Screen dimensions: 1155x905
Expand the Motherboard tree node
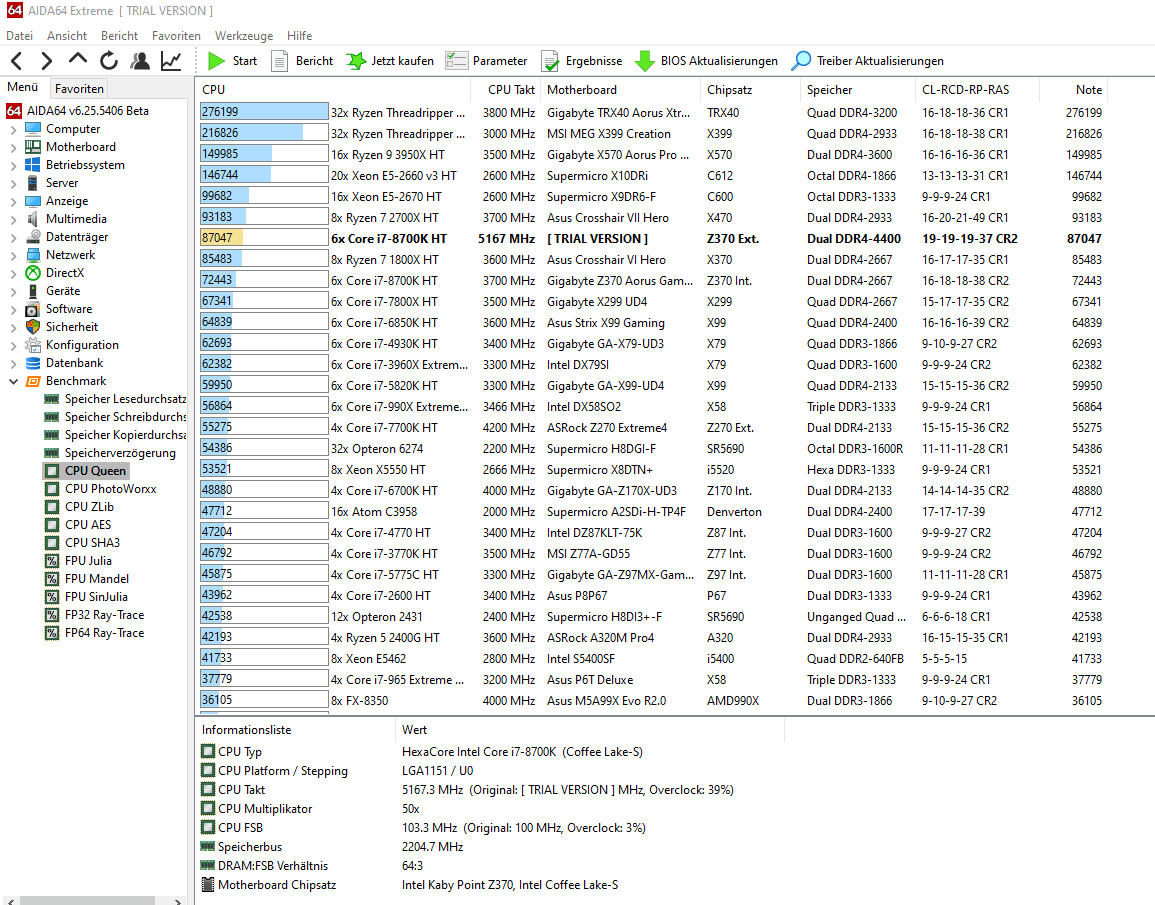coord(13,147)
